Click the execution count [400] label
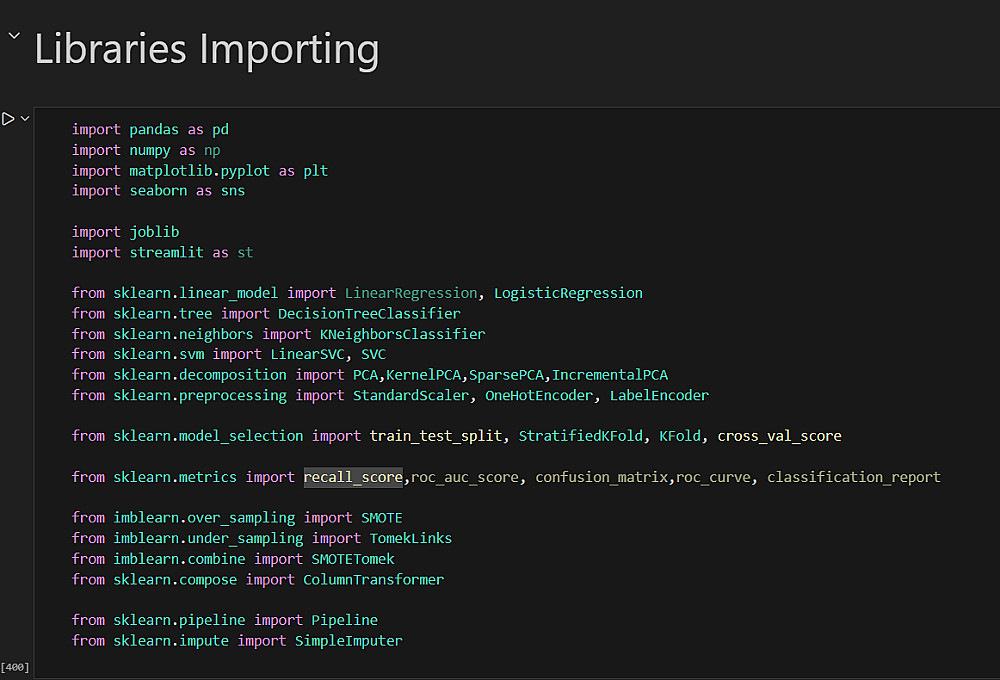Viewport: 1000px width, 680px height. point(15,667)
